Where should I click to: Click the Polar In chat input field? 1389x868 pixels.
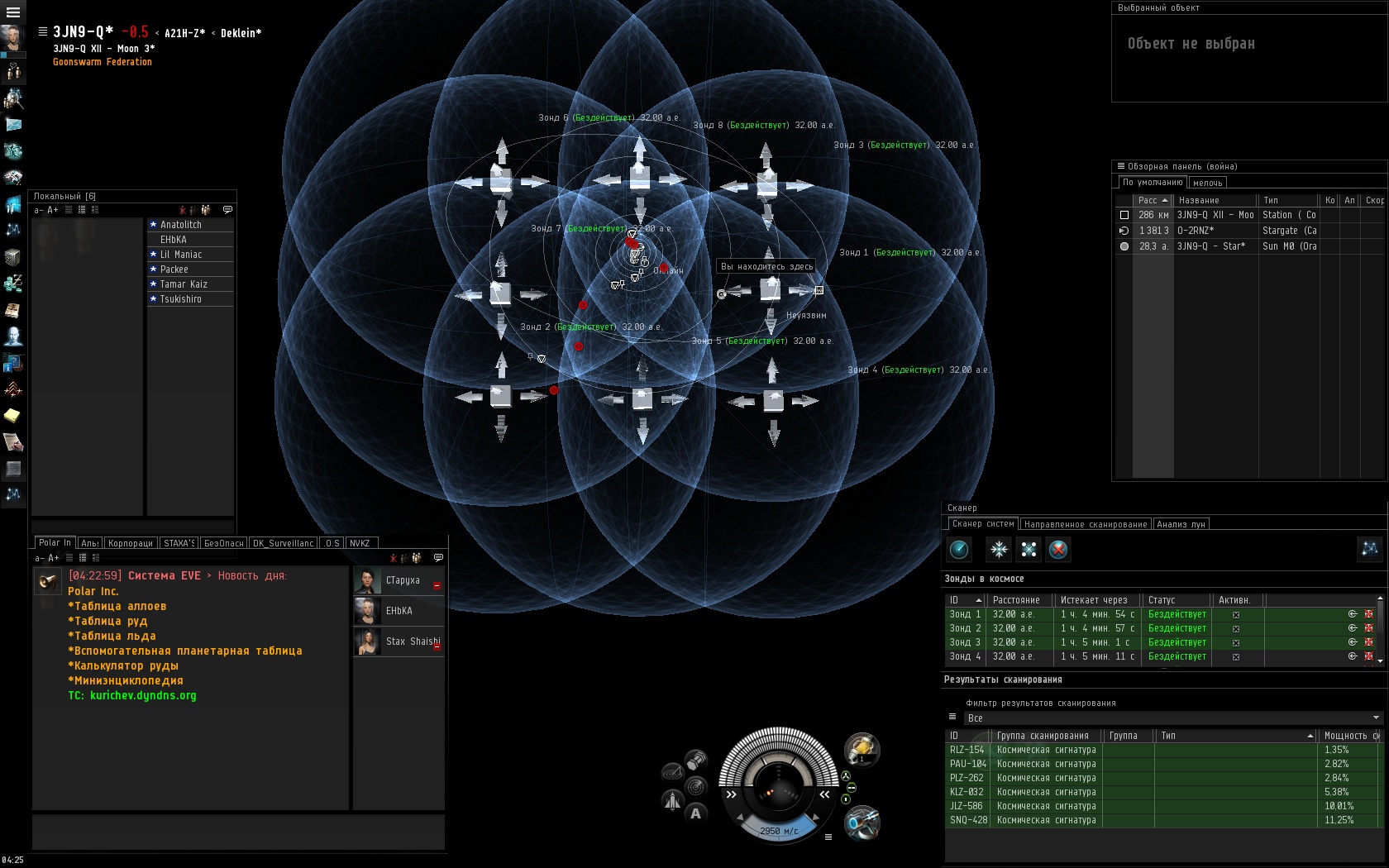tap(238, 832)
